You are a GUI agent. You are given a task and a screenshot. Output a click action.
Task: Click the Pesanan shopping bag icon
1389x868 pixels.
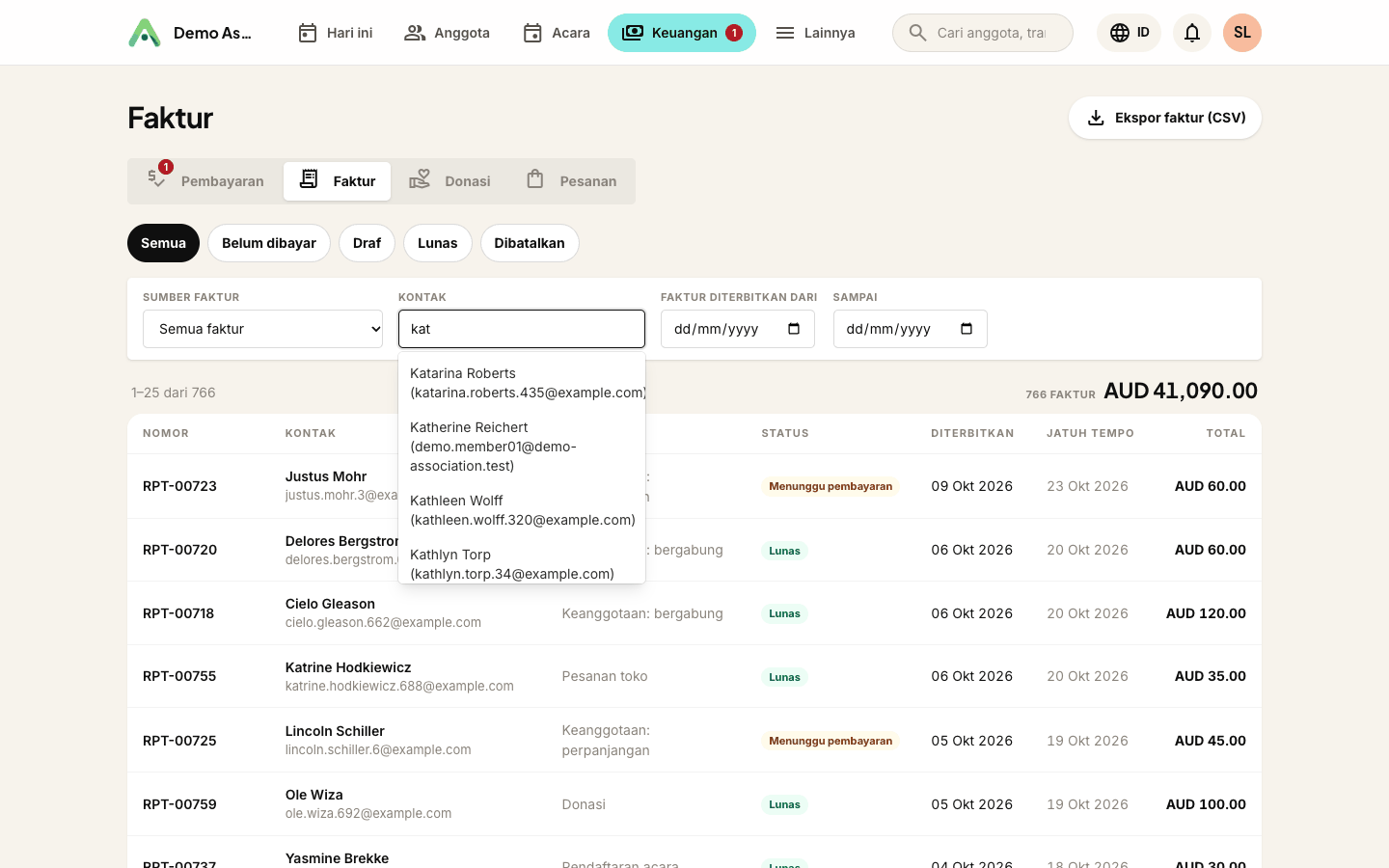(x=535, y=179)
